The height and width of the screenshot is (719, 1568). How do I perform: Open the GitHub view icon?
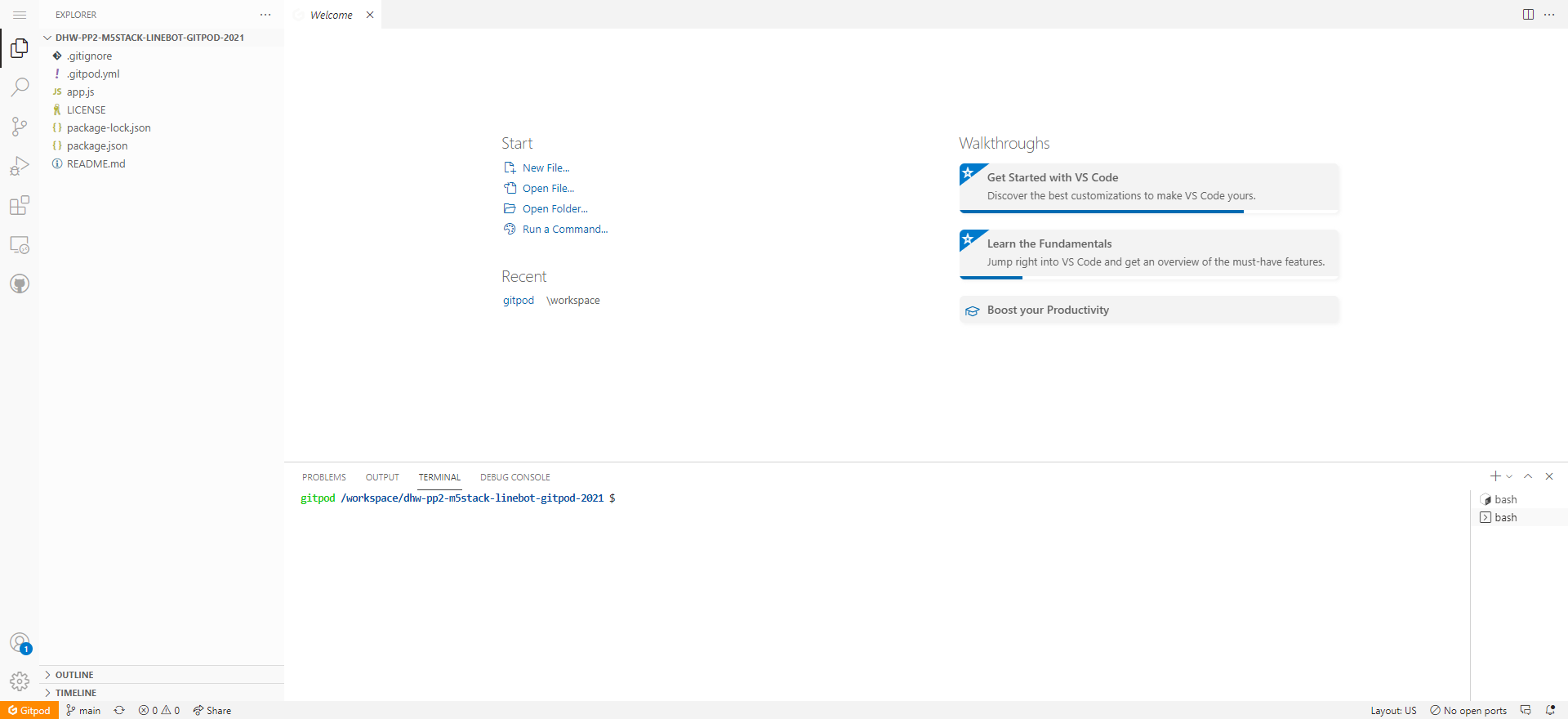click(20, 284)
